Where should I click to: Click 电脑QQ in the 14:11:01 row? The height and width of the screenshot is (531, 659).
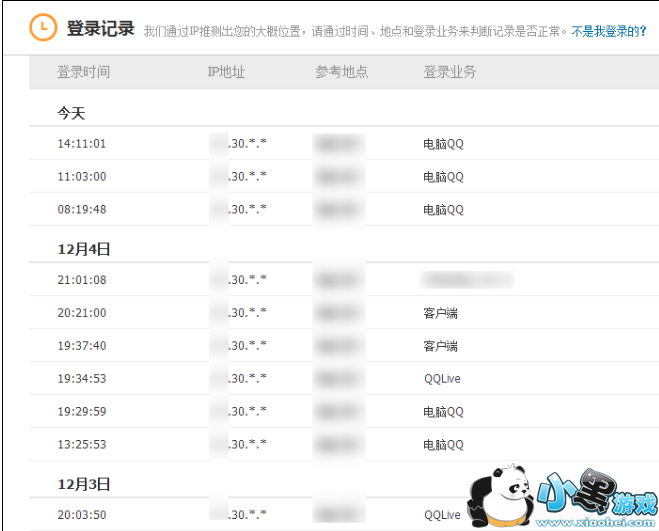coord(443,144)
